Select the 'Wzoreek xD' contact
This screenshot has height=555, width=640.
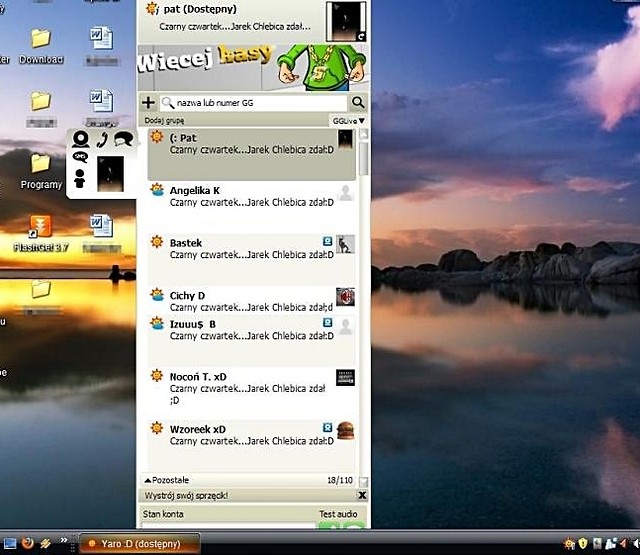click(251, 445)
